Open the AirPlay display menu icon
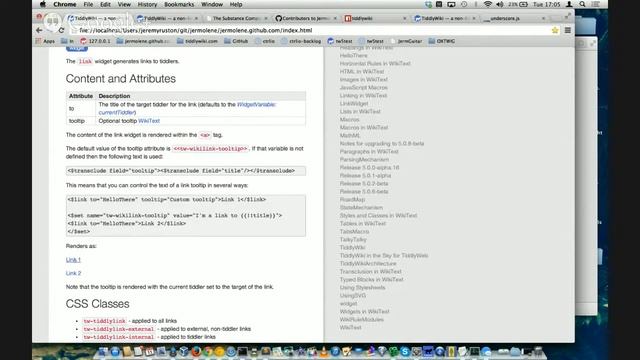 451,4
